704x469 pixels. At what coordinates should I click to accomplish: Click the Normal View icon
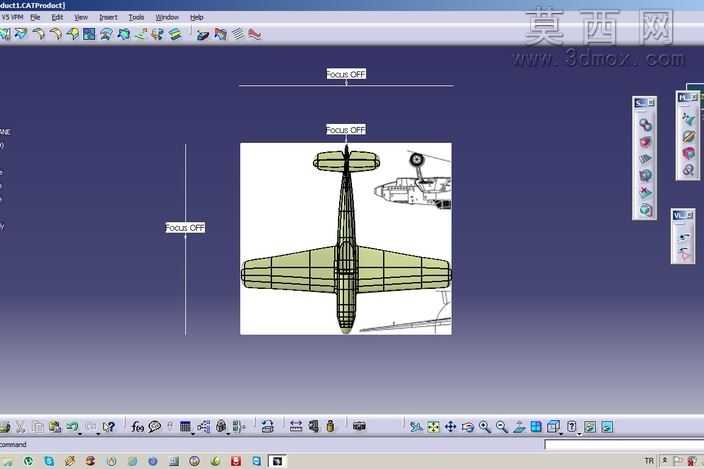point(519,426)
